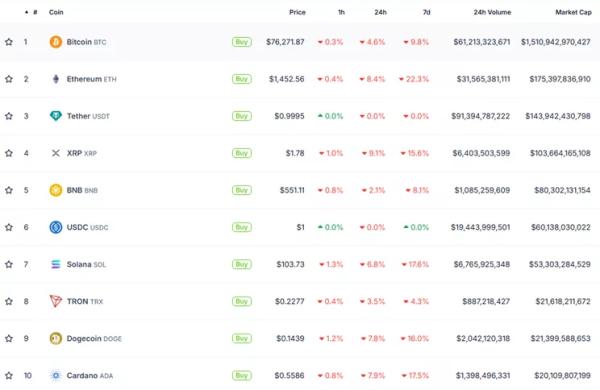600x390 pixels.
Task: Click the TRON red triangle icon
Action: (x=56, y=301)
